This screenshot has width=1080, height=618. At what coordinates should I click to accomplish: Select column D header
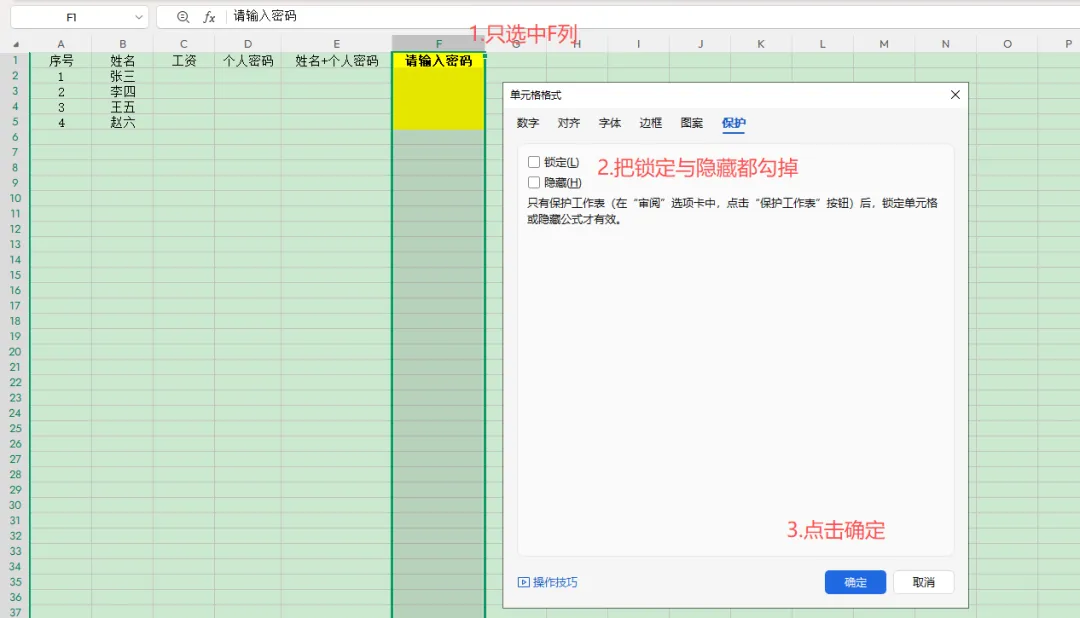pyautogui.click(x=248, y=44)
